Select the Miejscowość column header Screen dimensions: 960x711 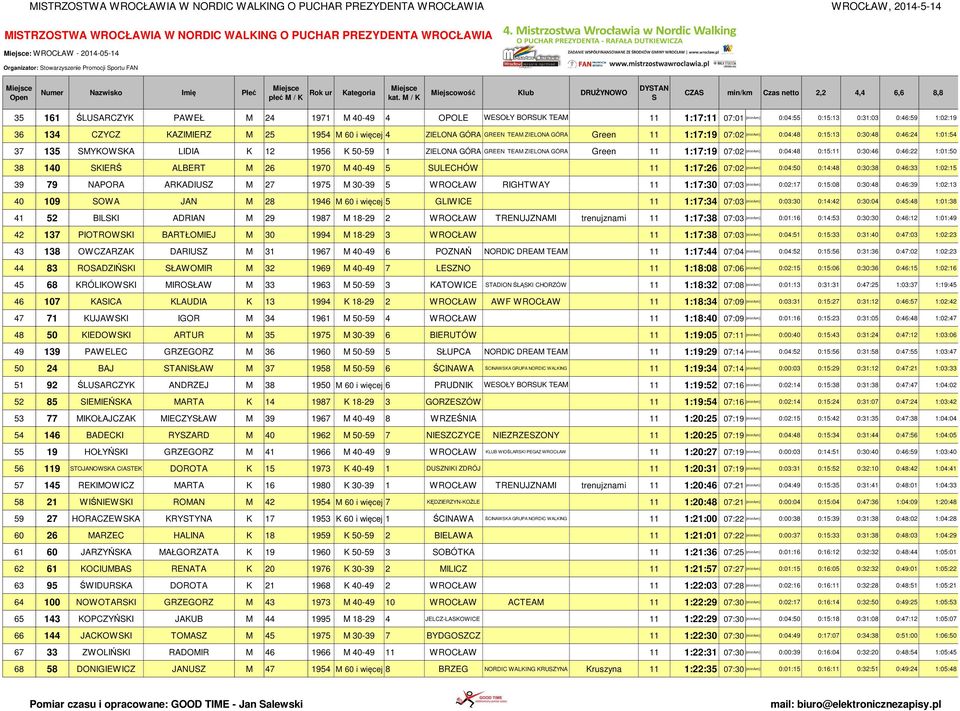[x=453, y=93]
